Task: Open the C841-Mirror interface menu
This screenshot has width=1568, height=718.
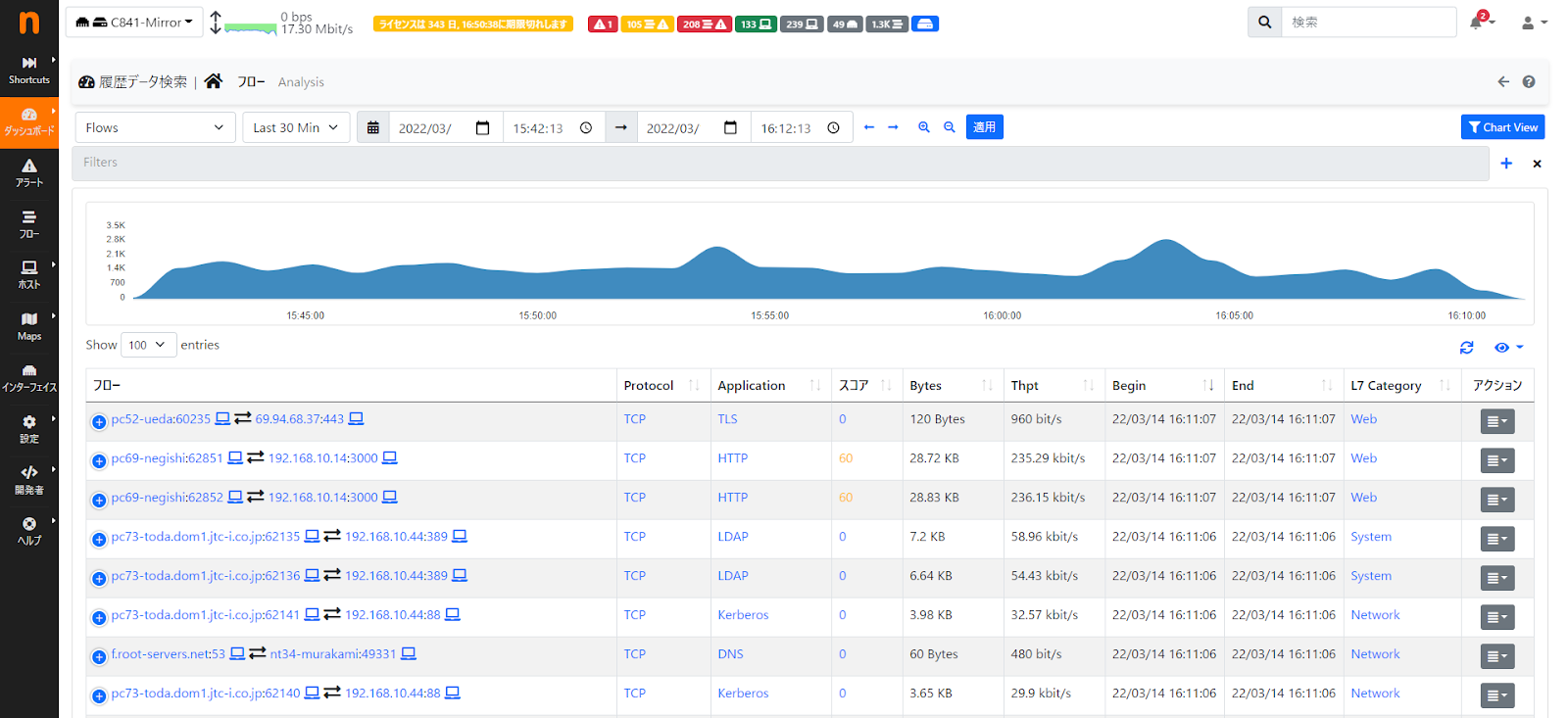Action: tap(134, 22)
